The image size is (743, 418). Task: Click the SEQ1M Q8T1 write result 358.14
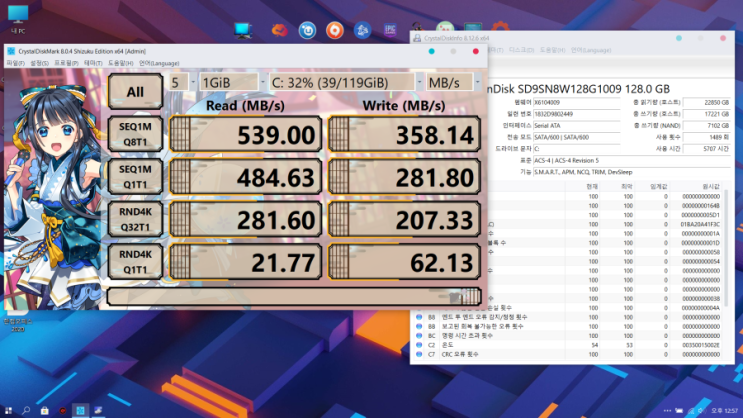click(404, 135)
